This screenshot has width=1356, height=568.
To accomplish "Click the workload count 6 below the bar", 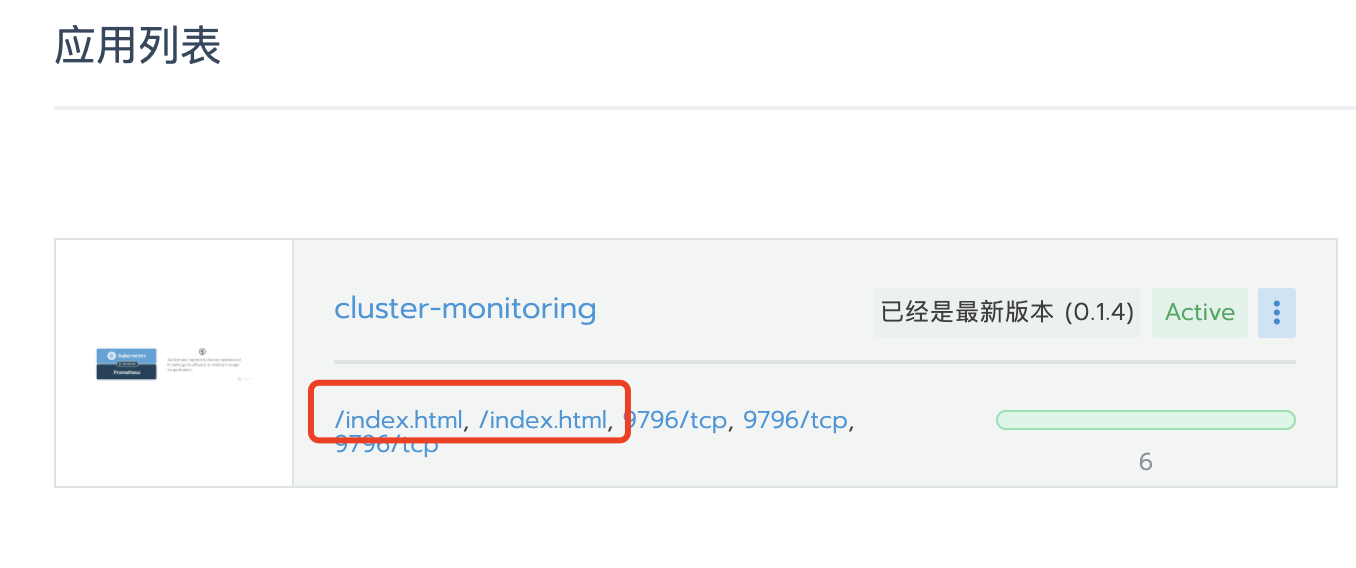I will click(x=1146, y=462).
